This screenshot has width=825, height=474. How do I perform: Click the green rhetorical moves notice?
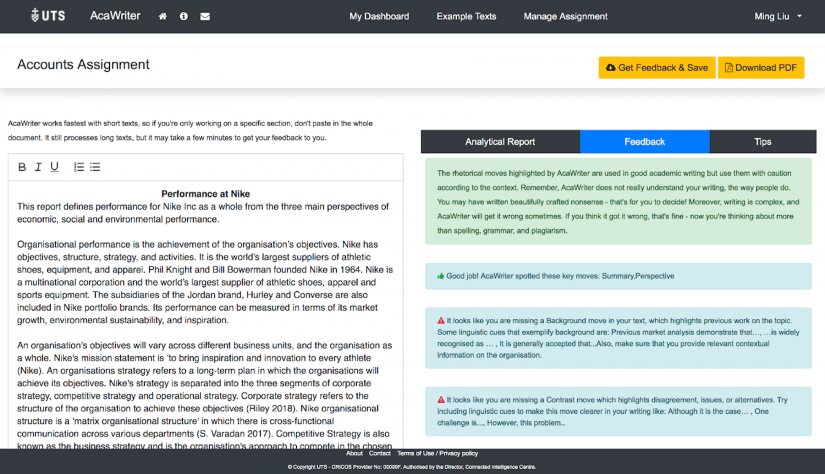pos(618,201)
